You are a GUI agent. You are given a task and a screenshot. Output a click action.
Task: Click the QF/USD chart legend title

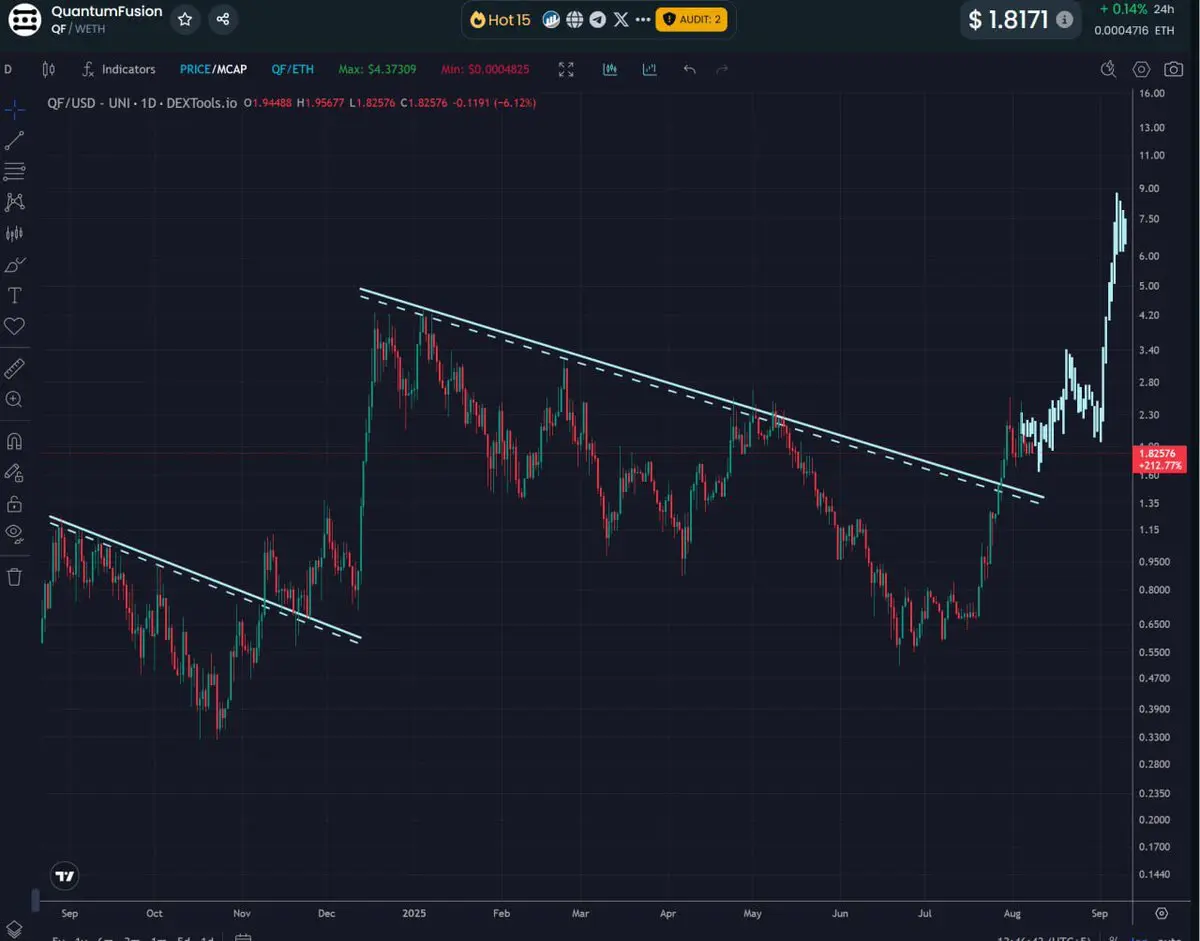coord(141,102)
